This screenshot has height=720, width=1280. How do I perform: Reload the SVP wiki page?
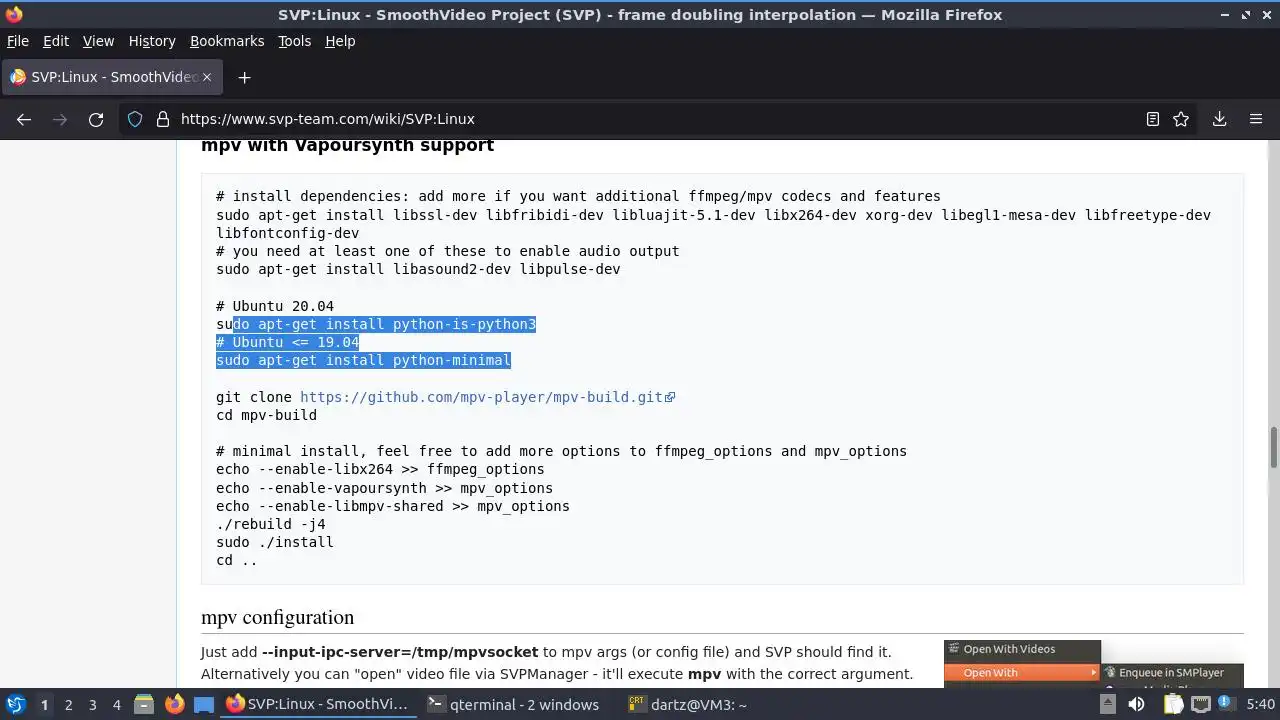tap(96, 119)
